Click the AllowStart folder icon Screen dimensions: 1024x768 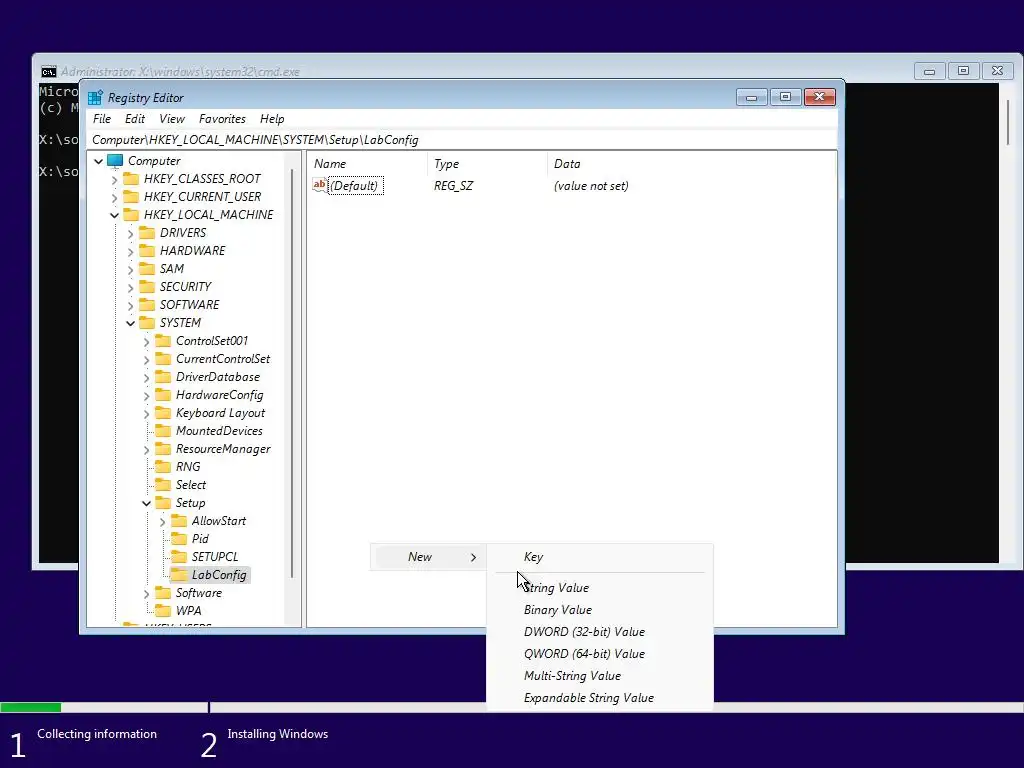point(179,521)
